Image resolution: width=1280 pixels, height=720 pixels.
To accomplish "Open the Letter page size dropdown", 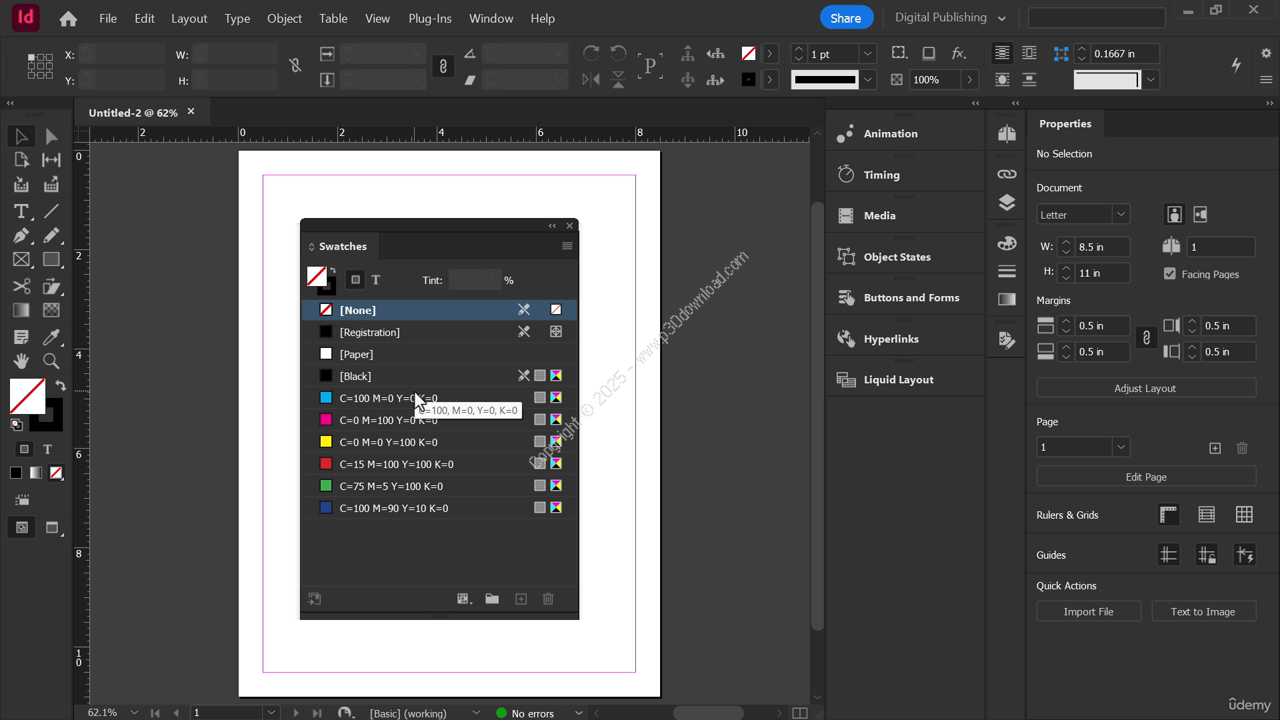I will 1120,214.
